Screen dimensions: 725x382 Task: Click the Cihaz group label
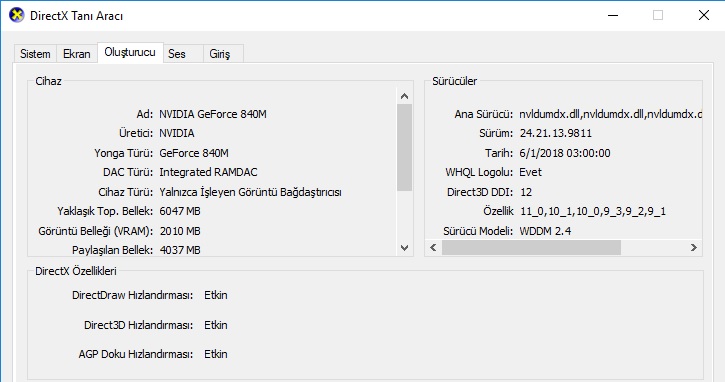click(x=49, y=81)
